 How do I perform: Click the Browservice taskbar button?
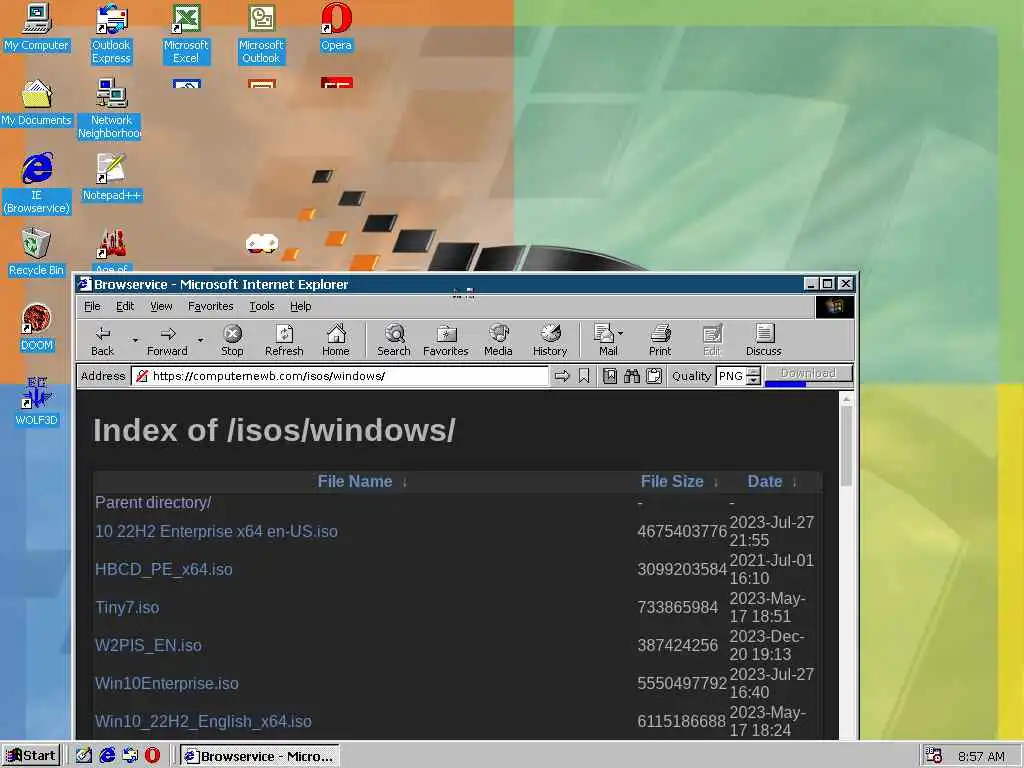coord(260,756)
